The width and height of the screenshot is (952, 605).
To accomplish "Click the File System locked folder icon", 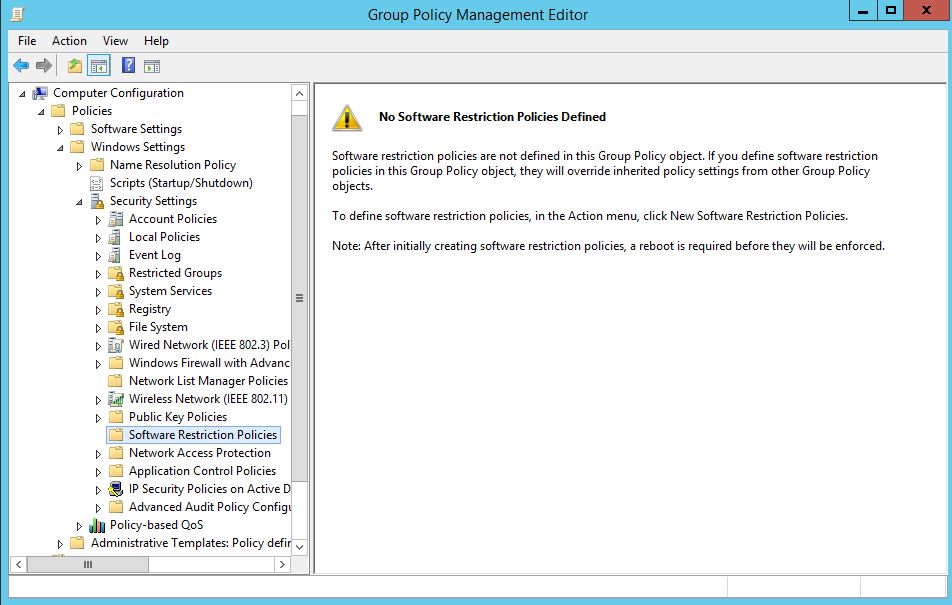I will pos(115,327).
